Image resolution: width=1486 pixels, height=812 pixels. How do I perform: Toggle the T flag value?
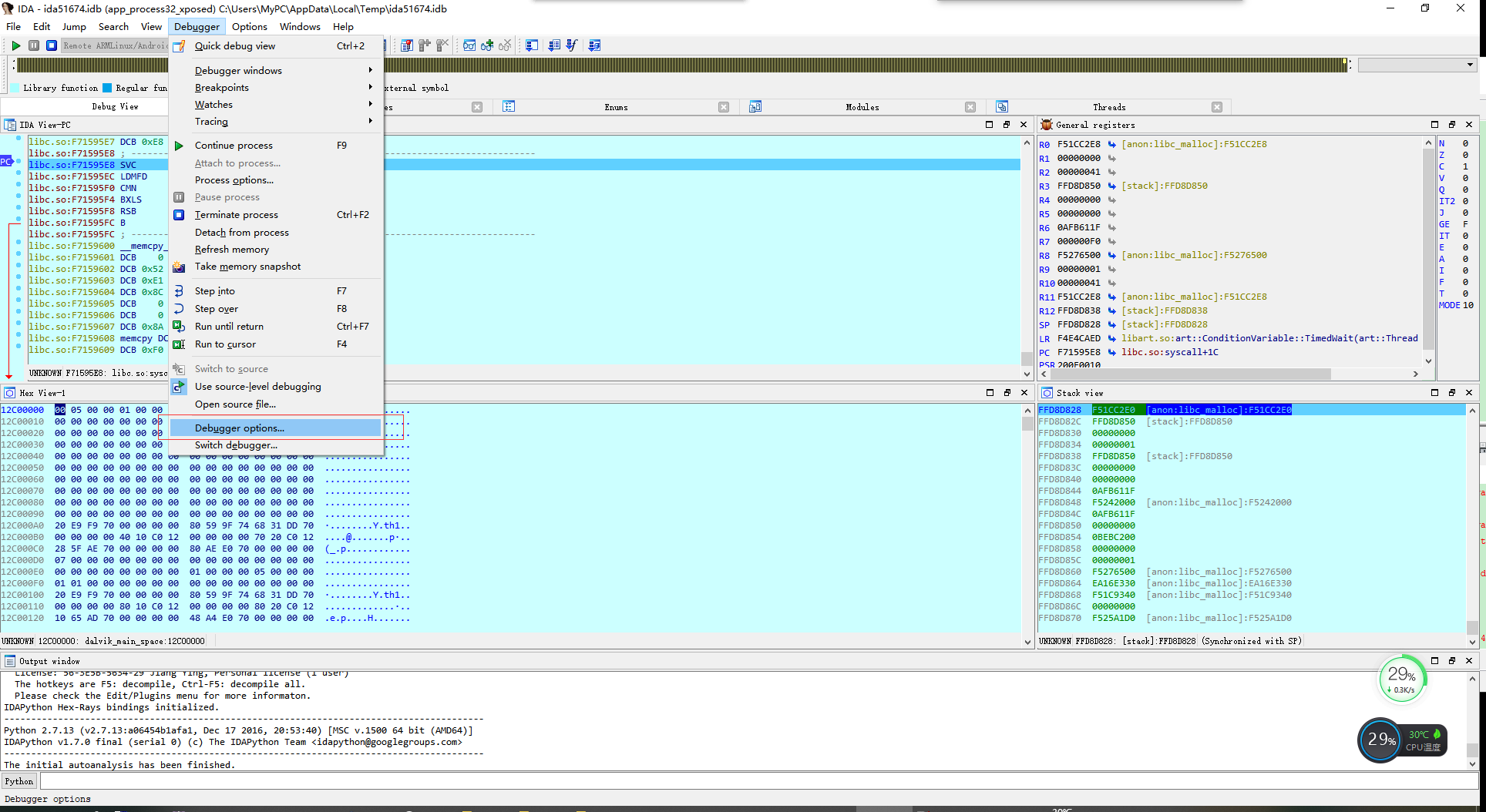1465,294
